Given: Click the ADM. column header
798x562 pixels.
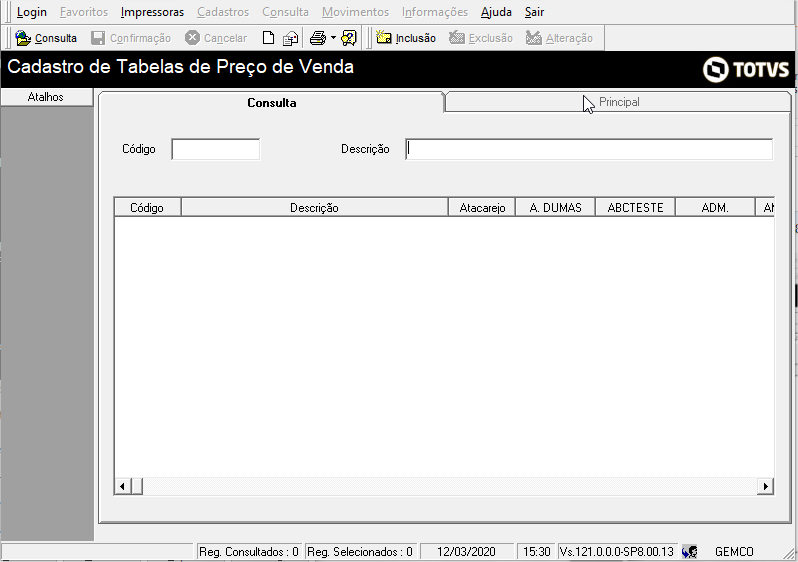Looking at the screenshot, I should pos(715,208).
